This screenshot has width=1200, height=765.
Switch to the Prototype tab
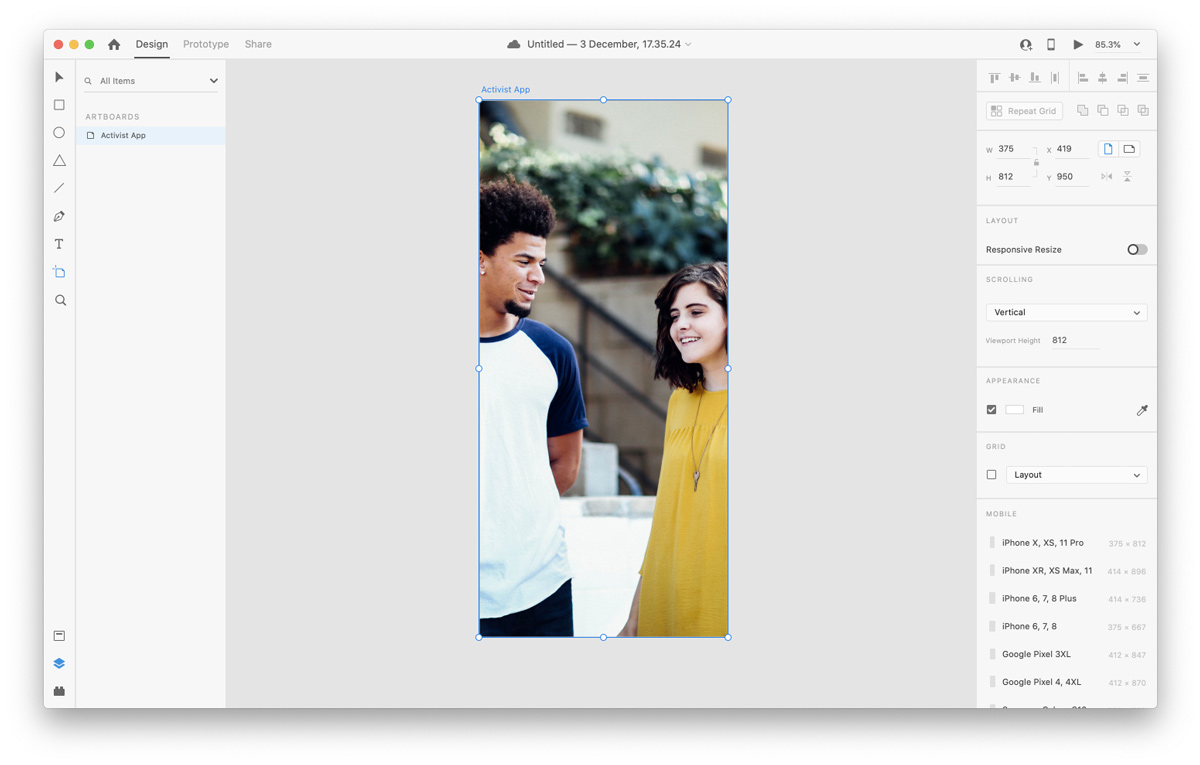click(x=206, y=44)
